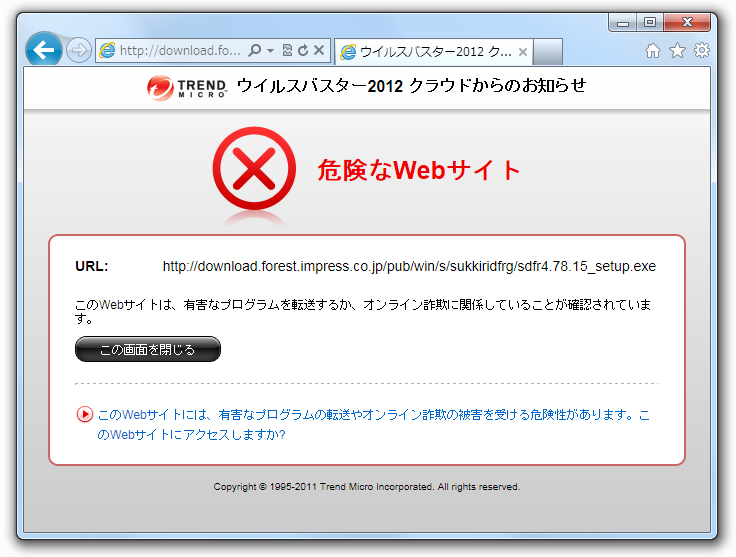Click the red X warning icon

(x=254, y=168)
